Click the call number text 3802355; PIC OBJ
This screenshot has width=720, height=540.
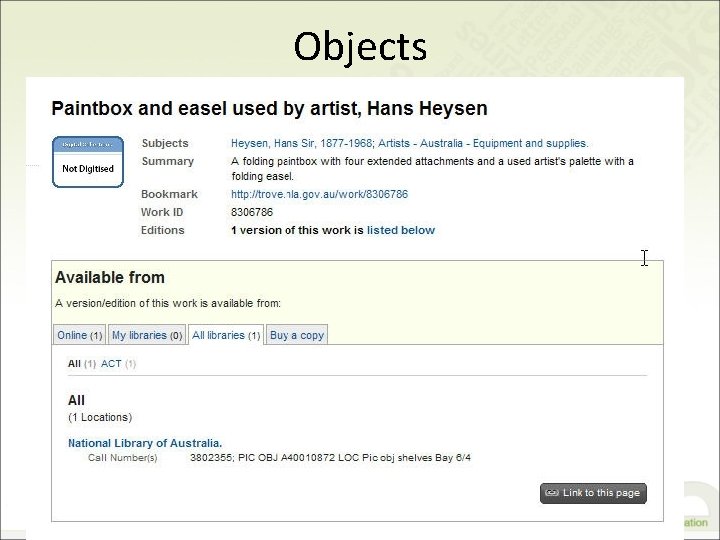click(x=330, y=458)
